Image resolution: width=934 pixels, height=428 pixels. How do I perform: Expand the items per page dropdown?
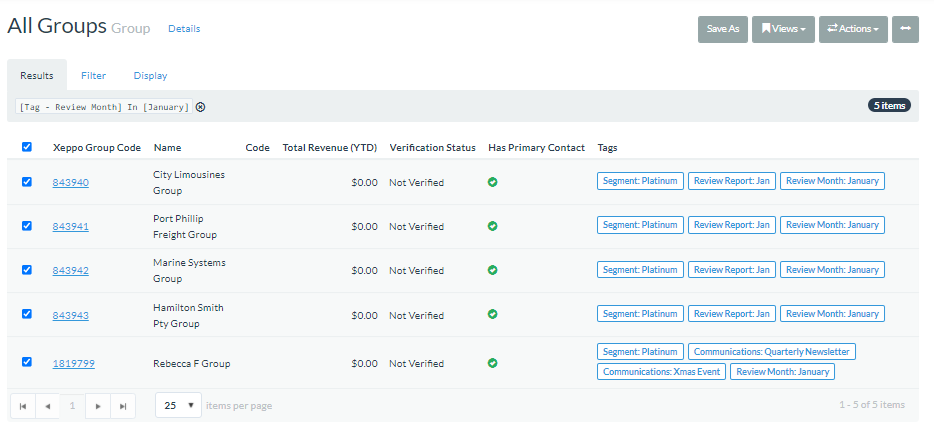178,405
